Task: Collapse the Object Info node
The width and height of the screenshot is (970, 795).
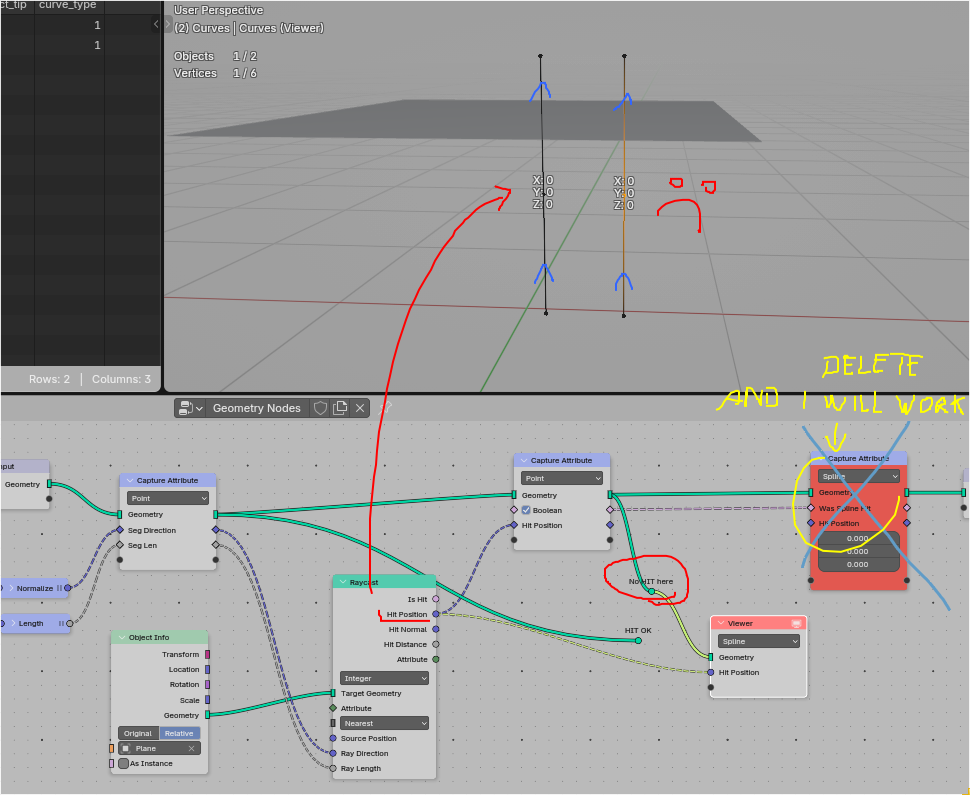Action: tap(121, 637)
